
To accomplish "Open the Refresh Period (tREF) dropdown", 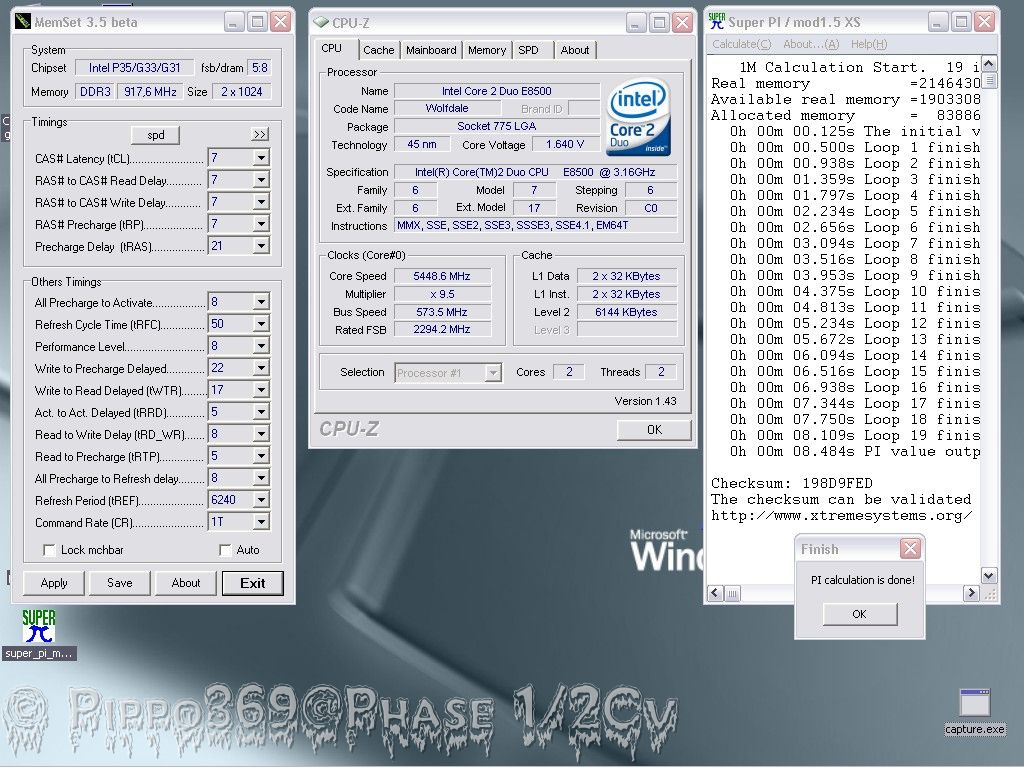I will click(261, 500).
